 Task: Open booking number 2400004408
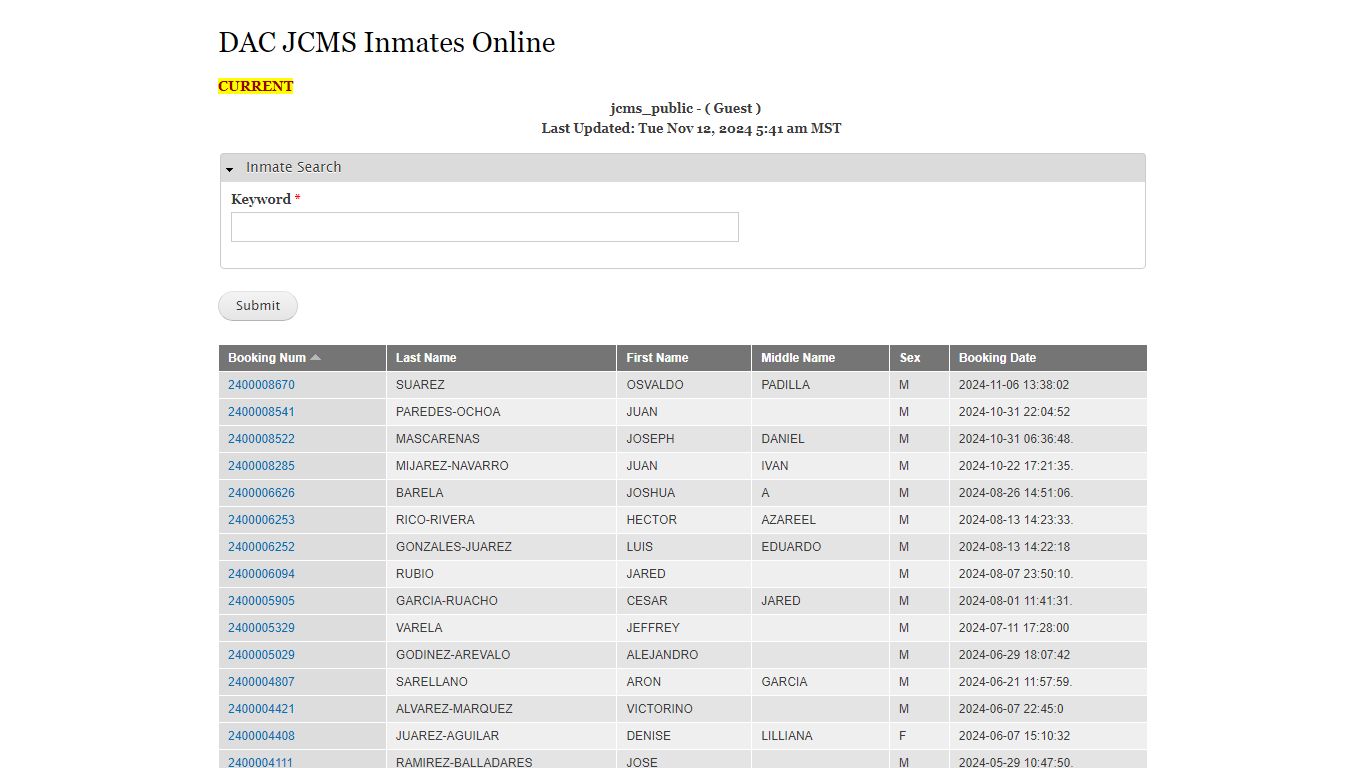click(x=261, y=736)
